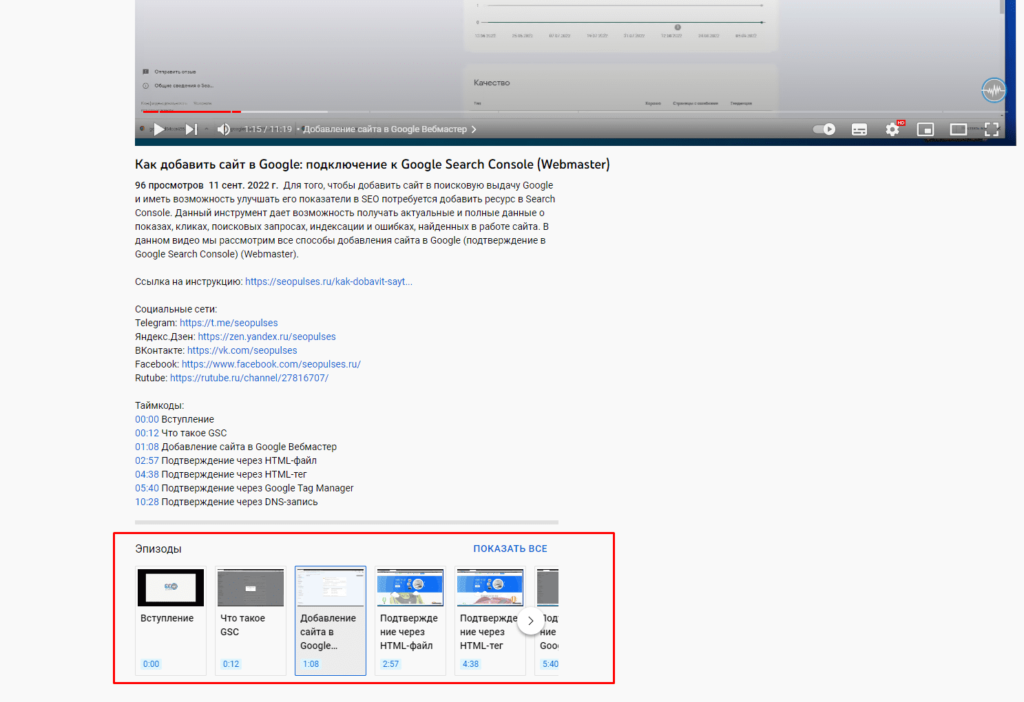The height and width of the screenshot is (702, 1024).
Task: Jump to the 01:08 timecode
Action: point(147,447)
